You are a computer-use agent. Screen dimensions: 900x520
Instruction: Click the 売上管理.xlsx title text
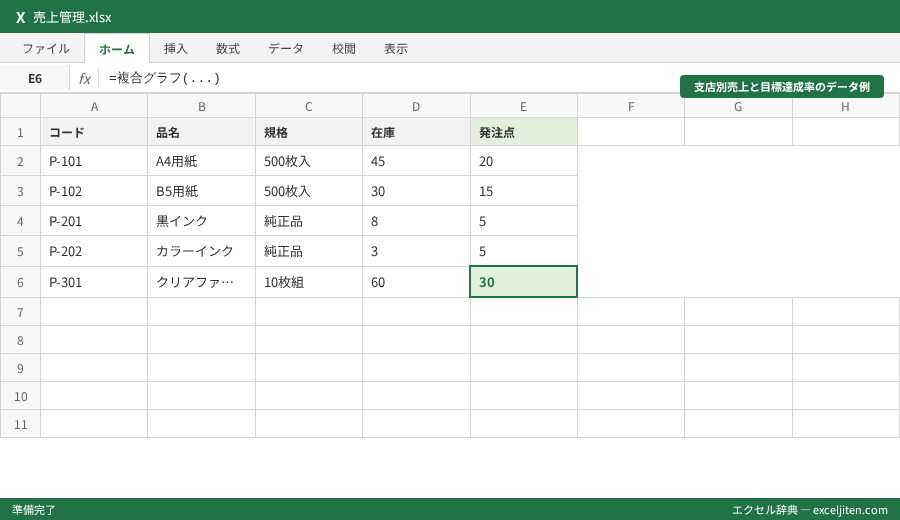(x=72, y=17)
